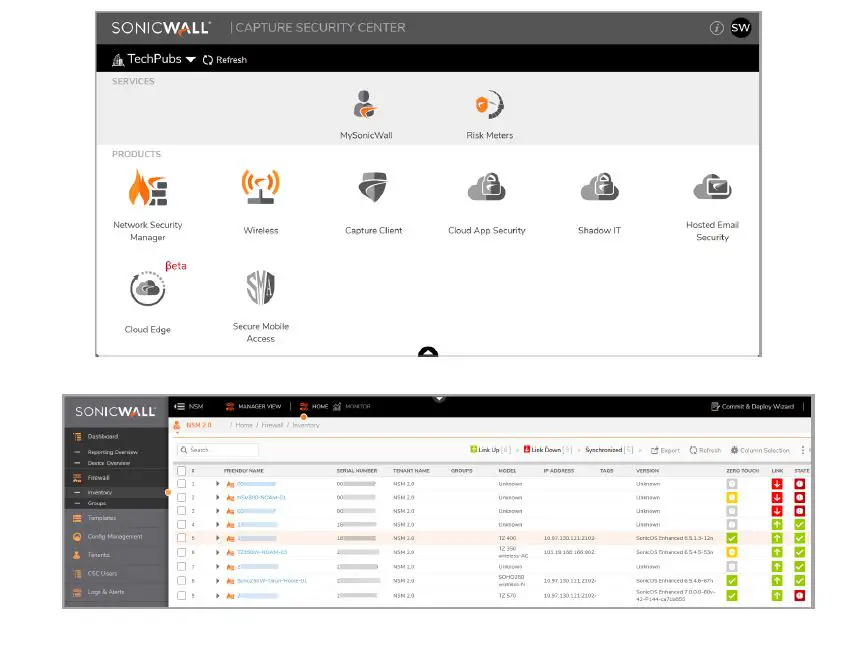
Task: Check the checkbox for row 1
Action: pos(181,484)
